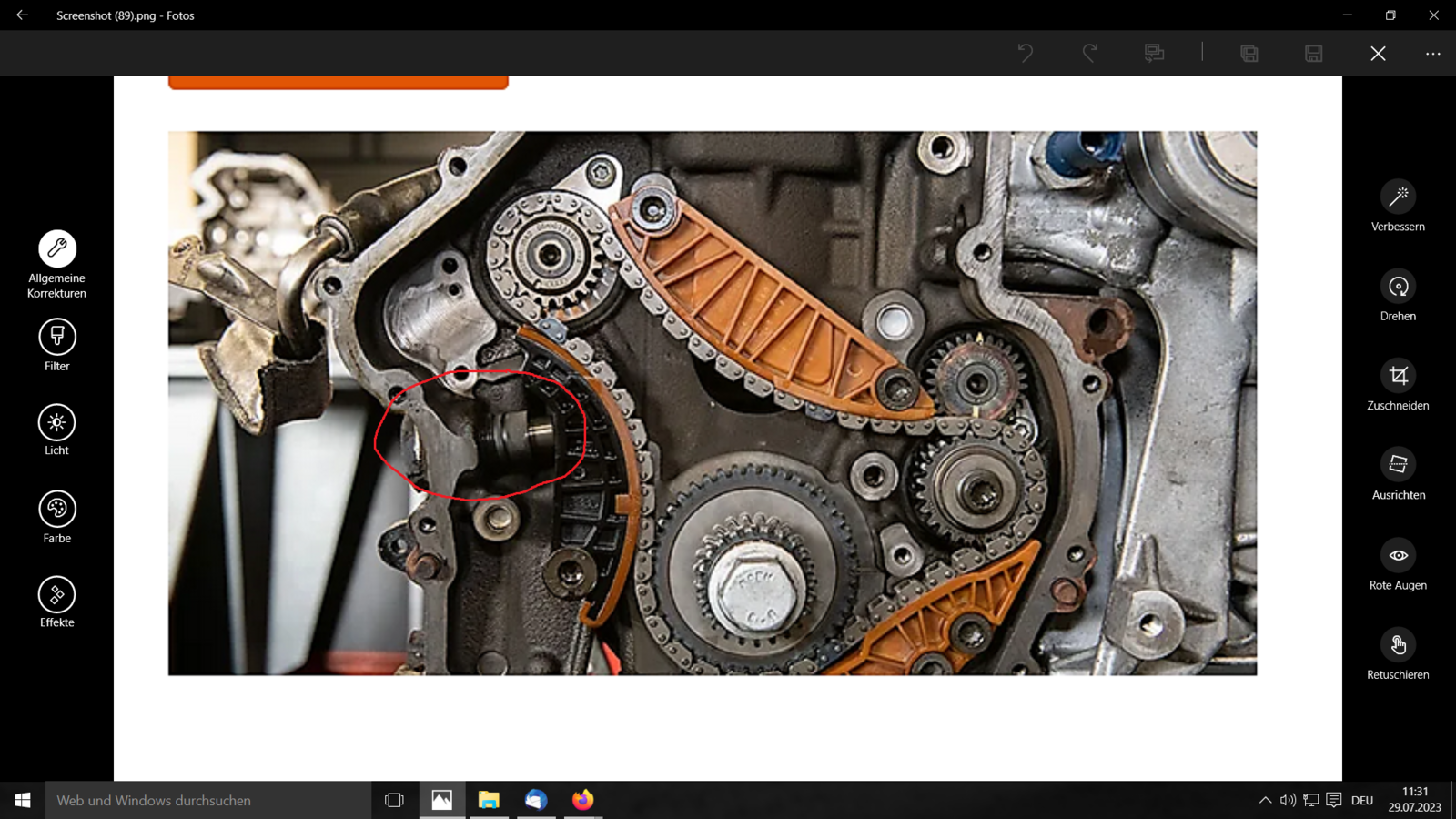Viewport: 1456px width, 819px height.
Task: Switch the DEU input language
Action: tap(1362, 800)
